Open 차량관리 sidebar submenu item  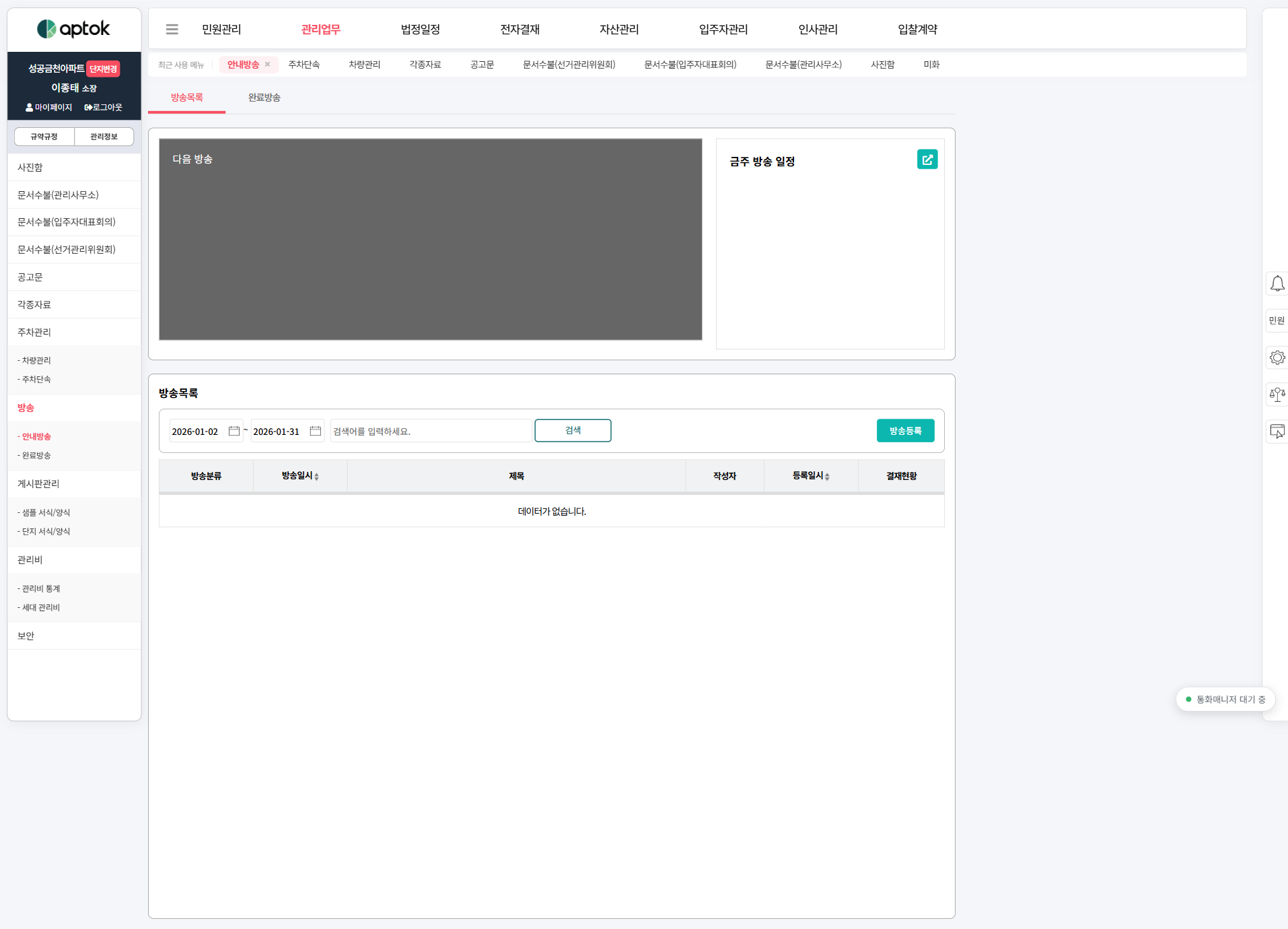tap(34, 361)
